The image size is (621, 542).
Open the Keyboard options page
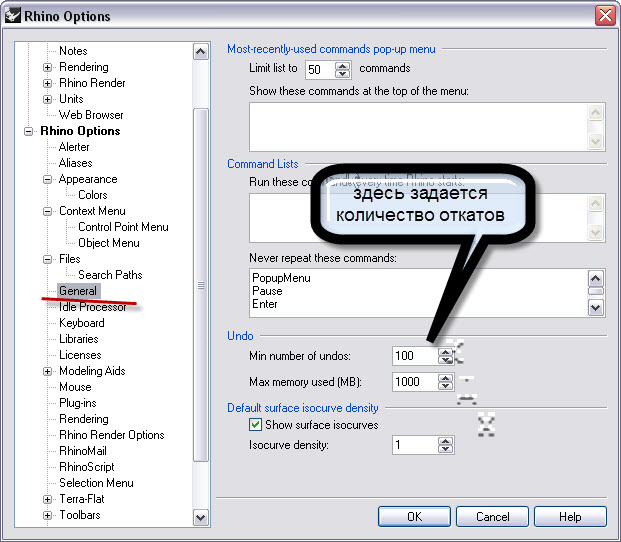click(x=82, y=323)
